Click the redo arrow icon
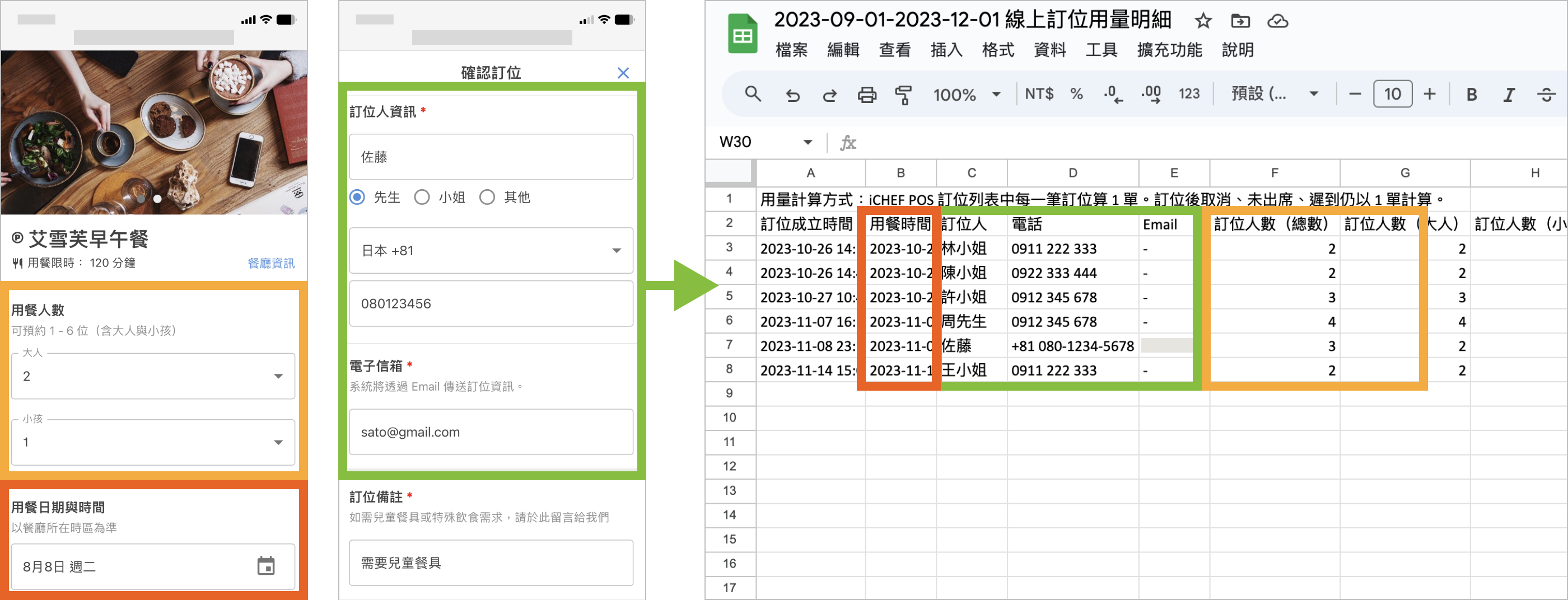1568x600 pixels. 829,96
